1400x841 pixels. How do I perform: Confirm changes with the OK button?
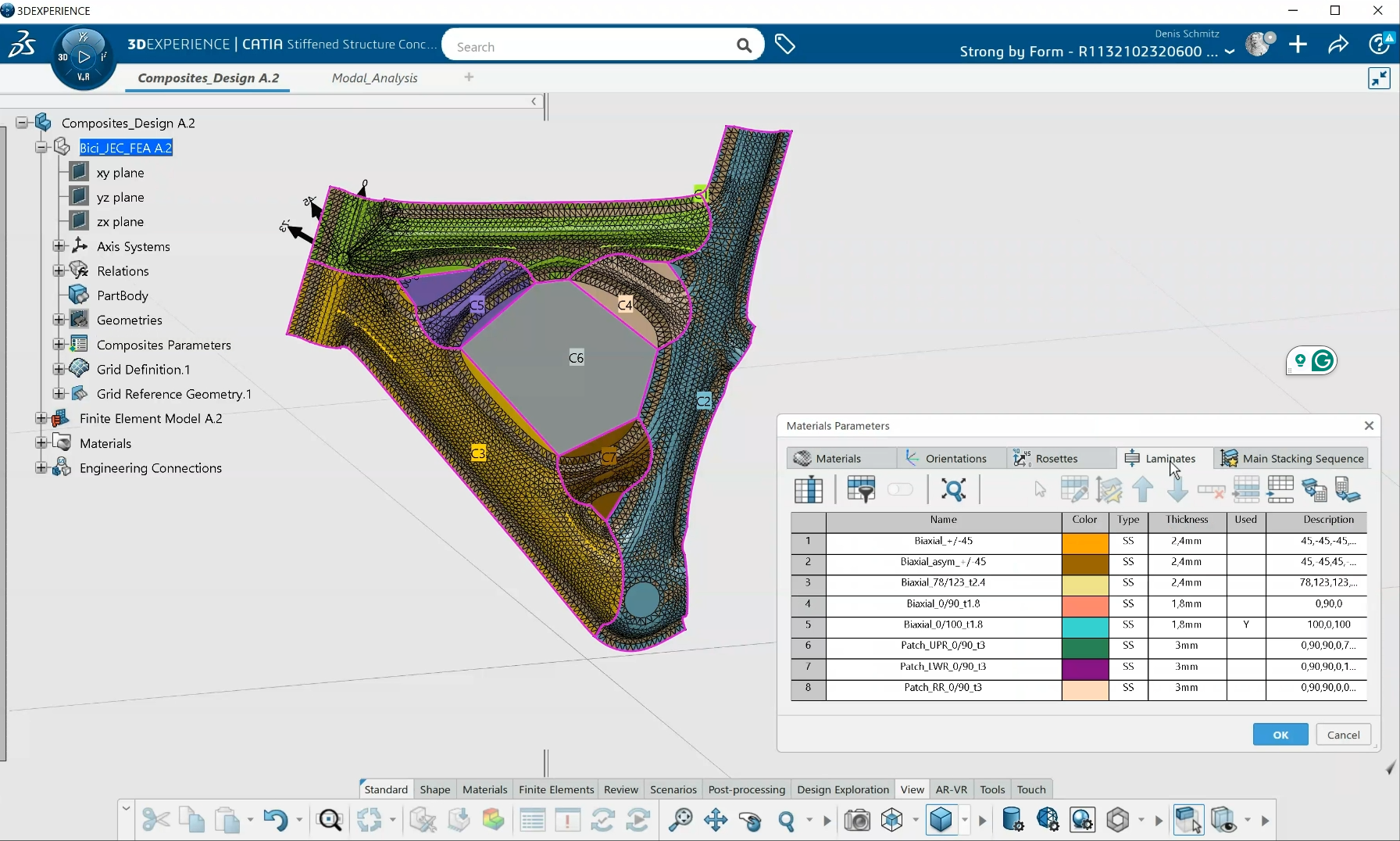(1280, 735)
